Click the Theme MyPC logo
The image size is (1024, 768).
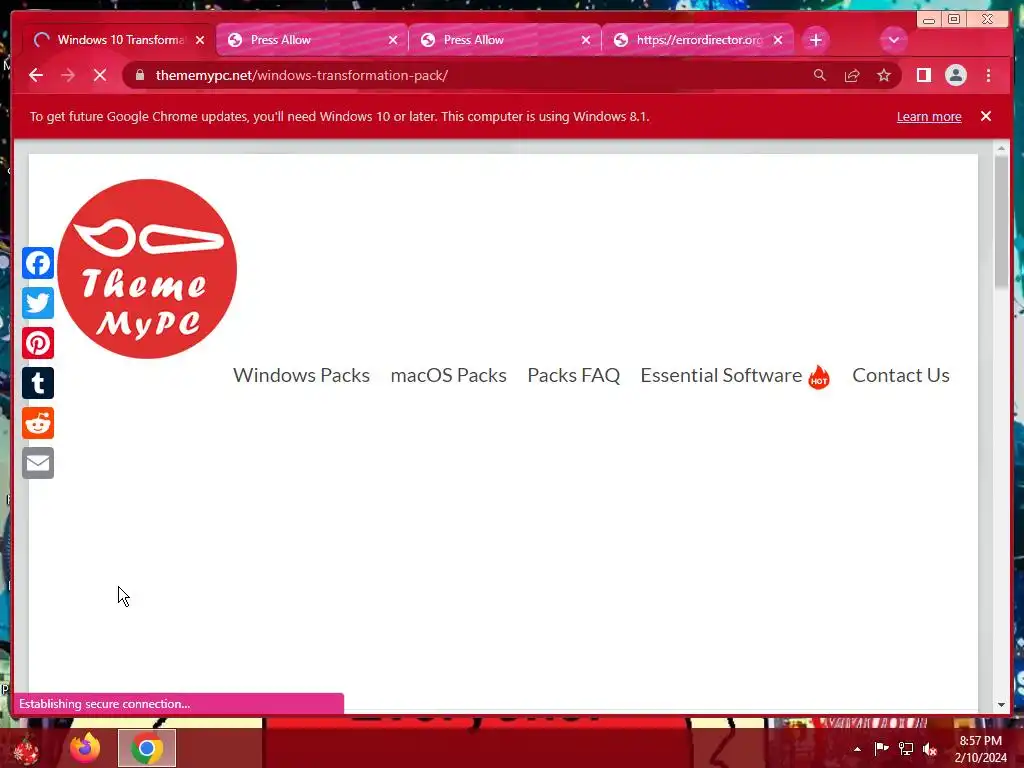coord(147,268)
